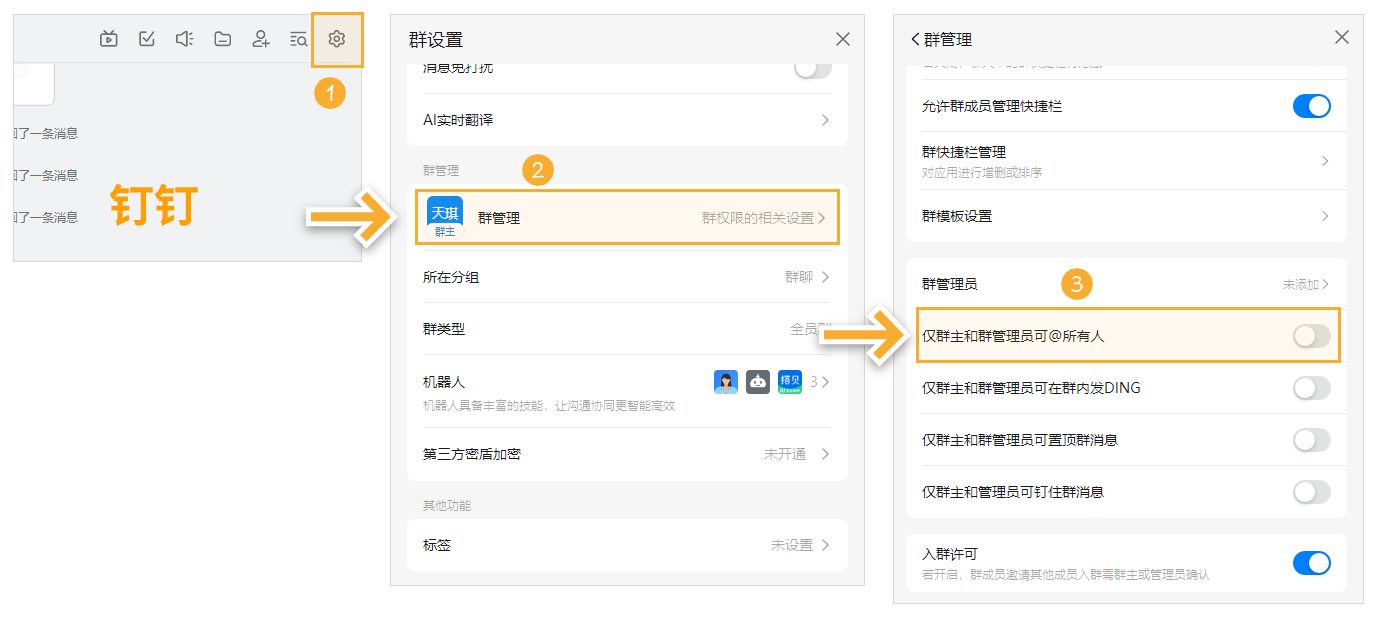
Task: Click 未添加 next to 群管理员
Action: [1305, 285]
